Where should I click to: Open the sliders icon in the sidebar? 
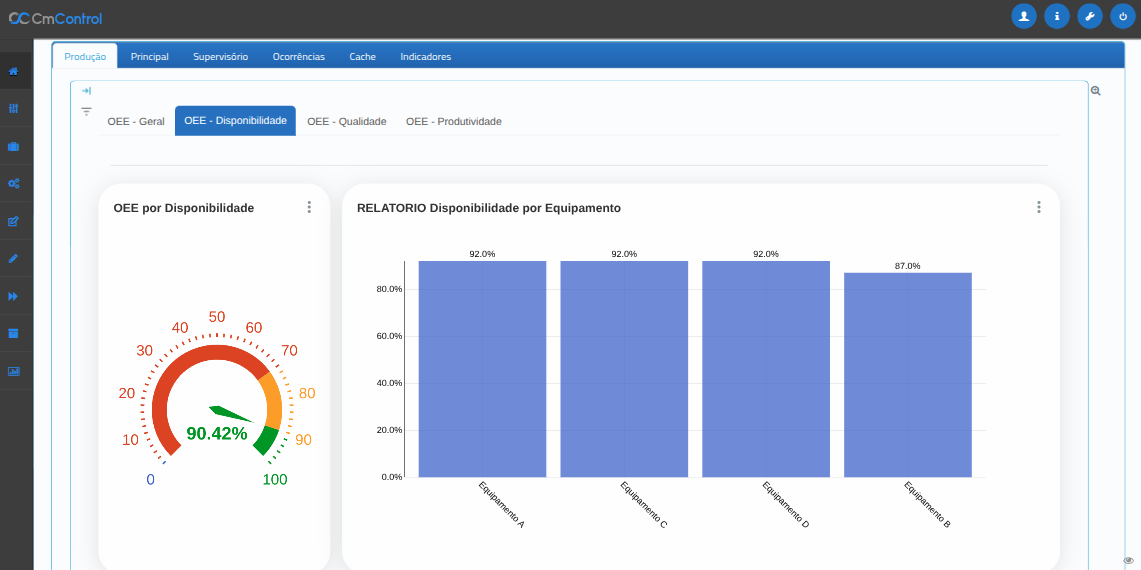14,109
